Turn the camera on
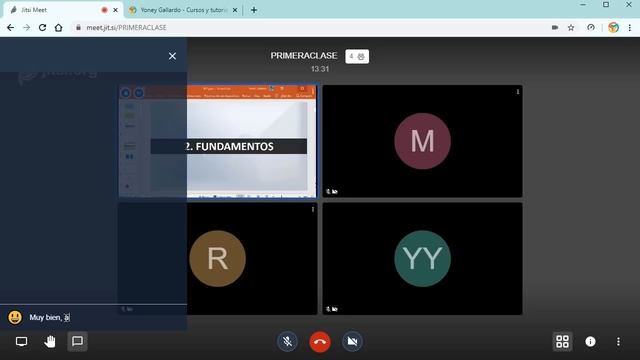This screenshot has height=360, width=640. tap(352, 342)
